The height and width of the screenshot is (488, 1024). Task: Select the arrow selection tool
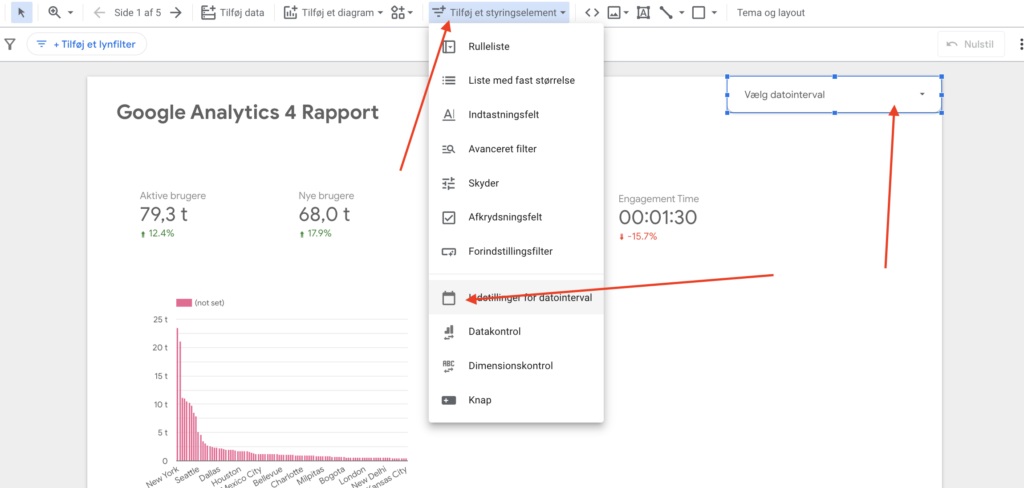pyautogui.click(x=22, y=12)
